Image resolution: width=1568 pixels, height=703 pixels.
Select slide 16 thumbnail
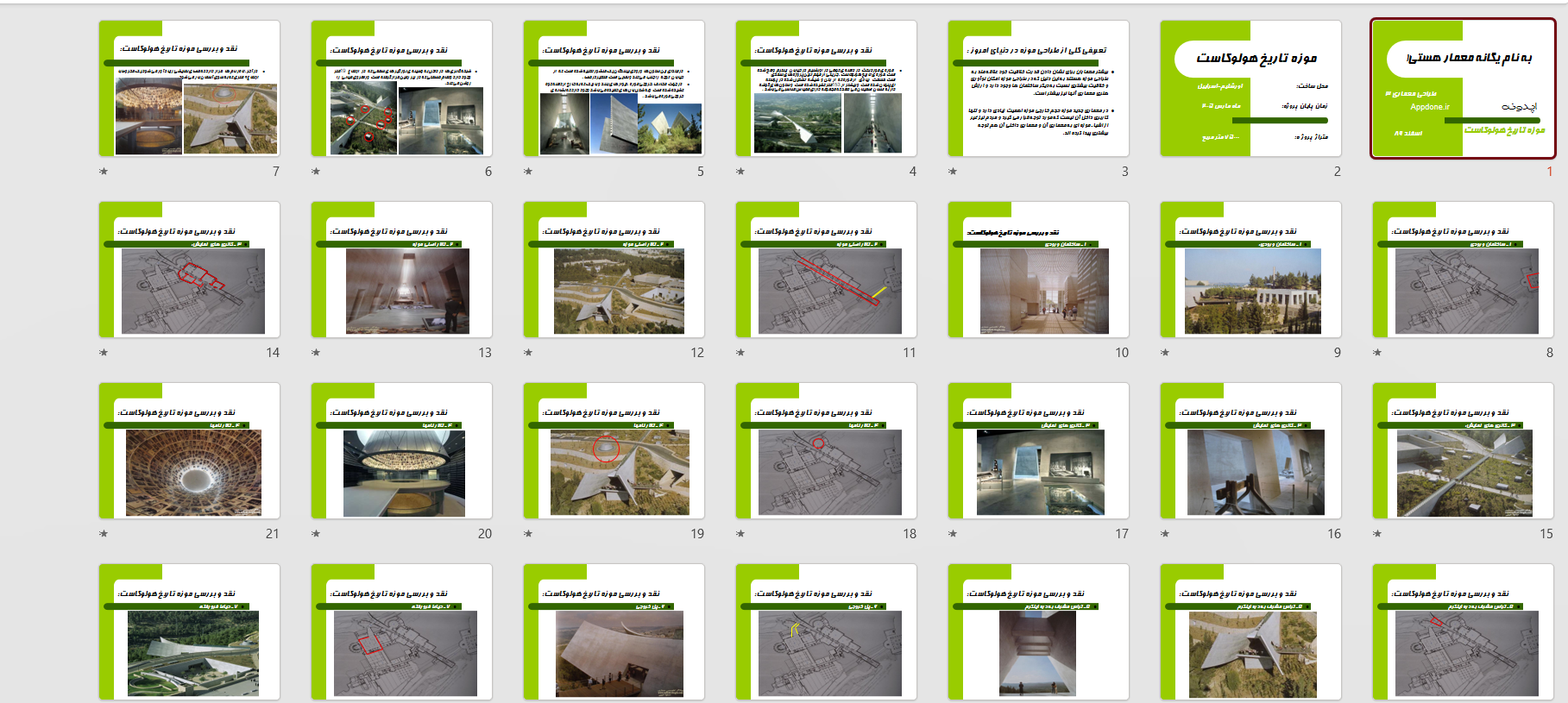click(1250, 451)
